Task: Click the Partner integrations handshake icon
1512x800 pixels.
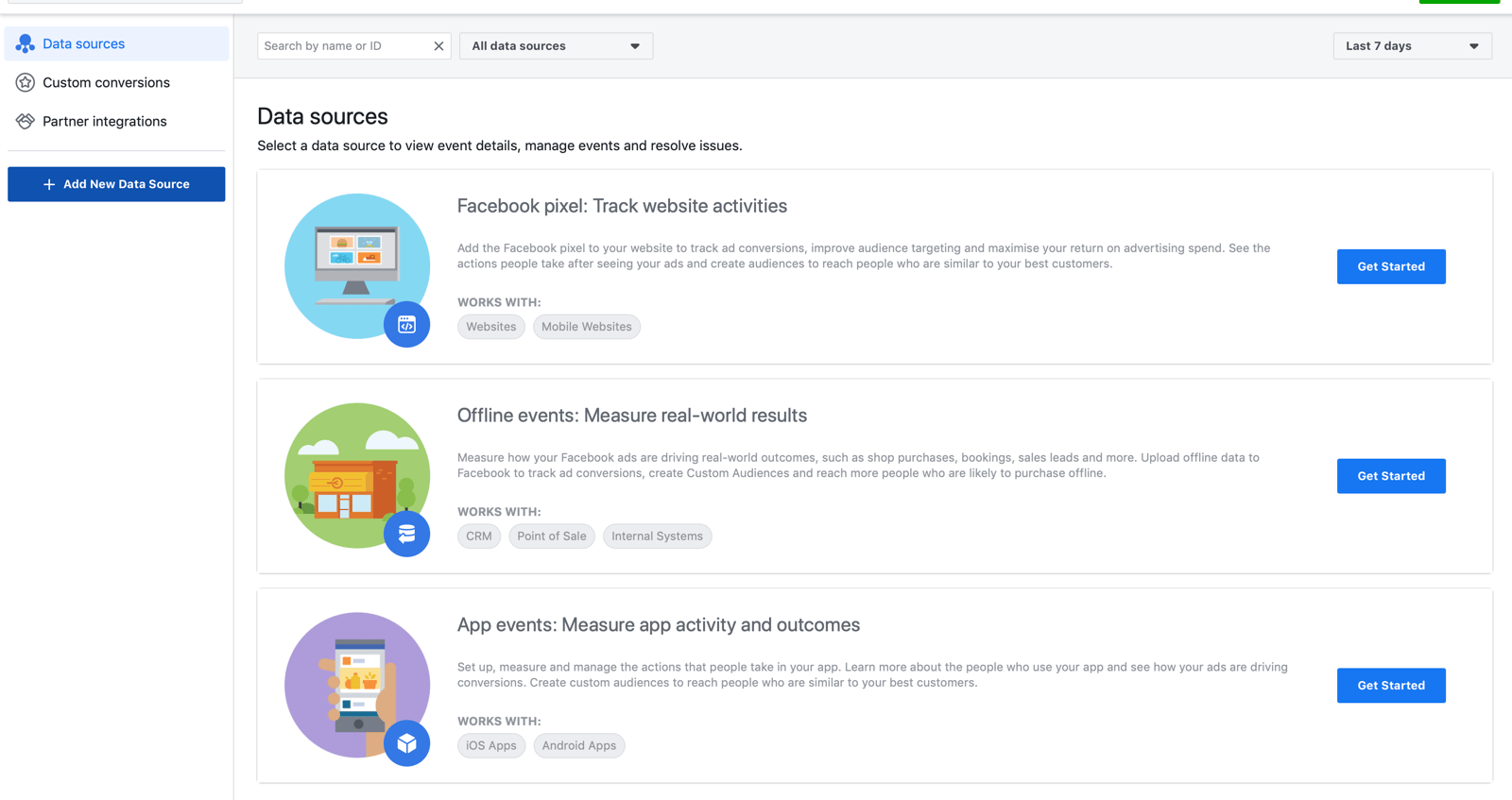Action: [x=26, y=121]
